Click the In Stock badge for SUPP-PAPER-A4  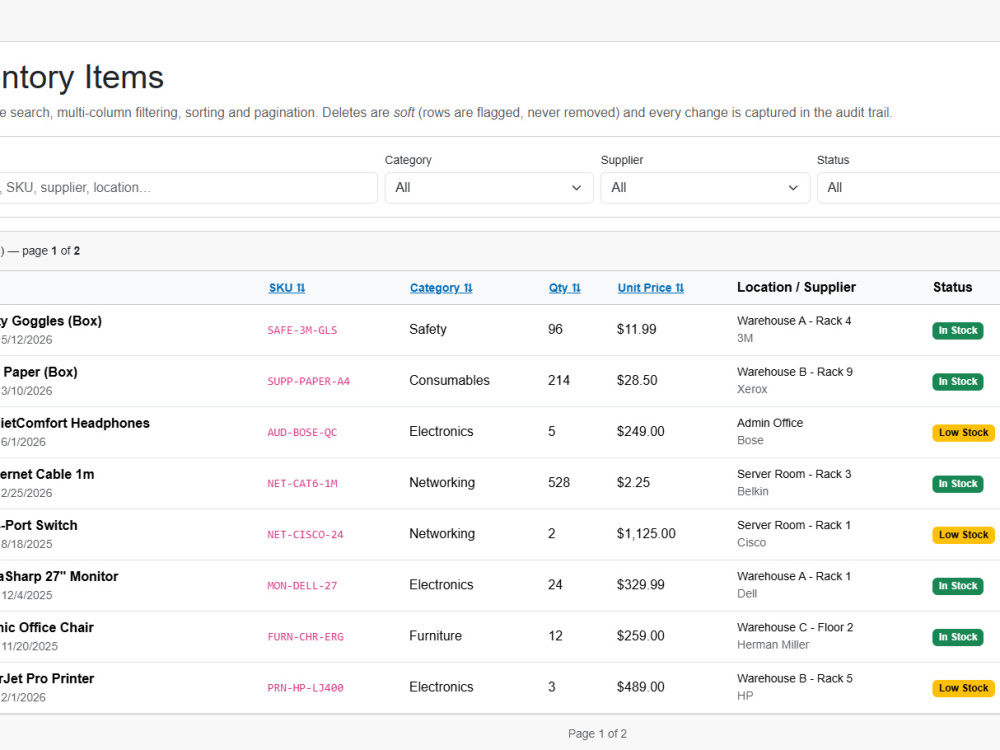point(957,381)
